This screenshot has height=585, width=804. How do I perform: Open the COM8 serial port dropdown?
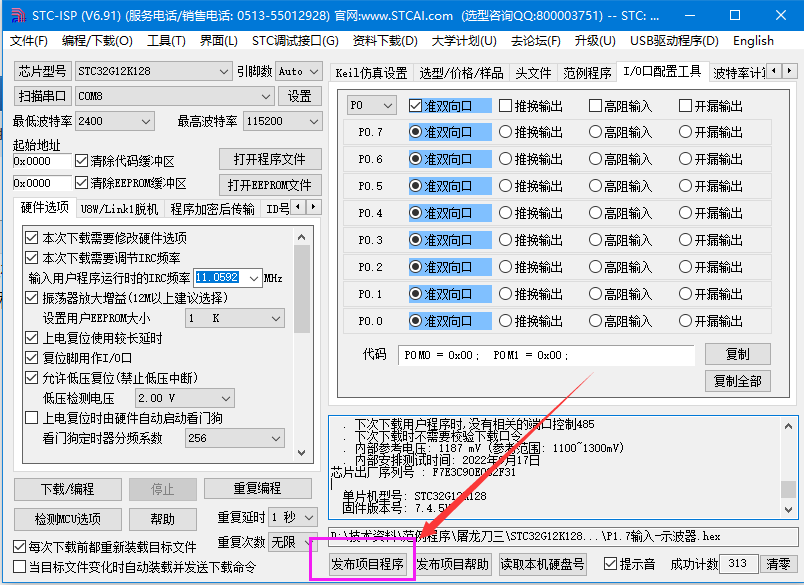pyautogui.click(x=174, y=96)
